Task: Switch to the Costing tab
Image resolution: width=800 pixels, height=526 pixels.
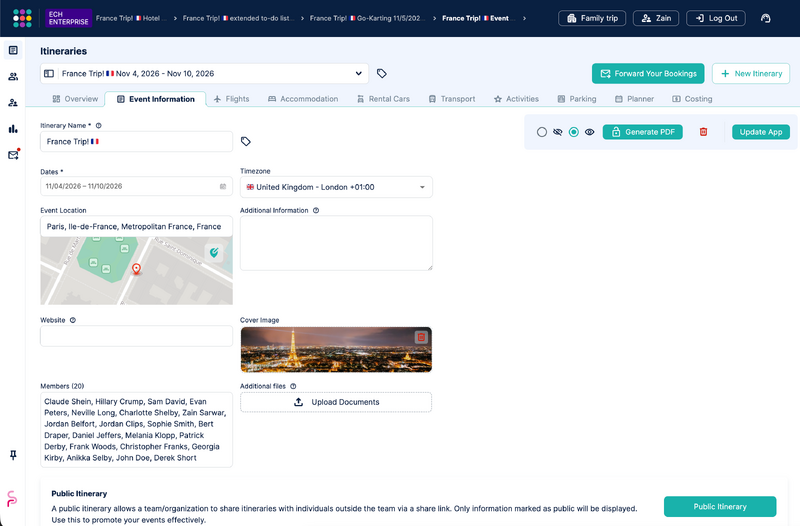Action: (x=692, y=99)
